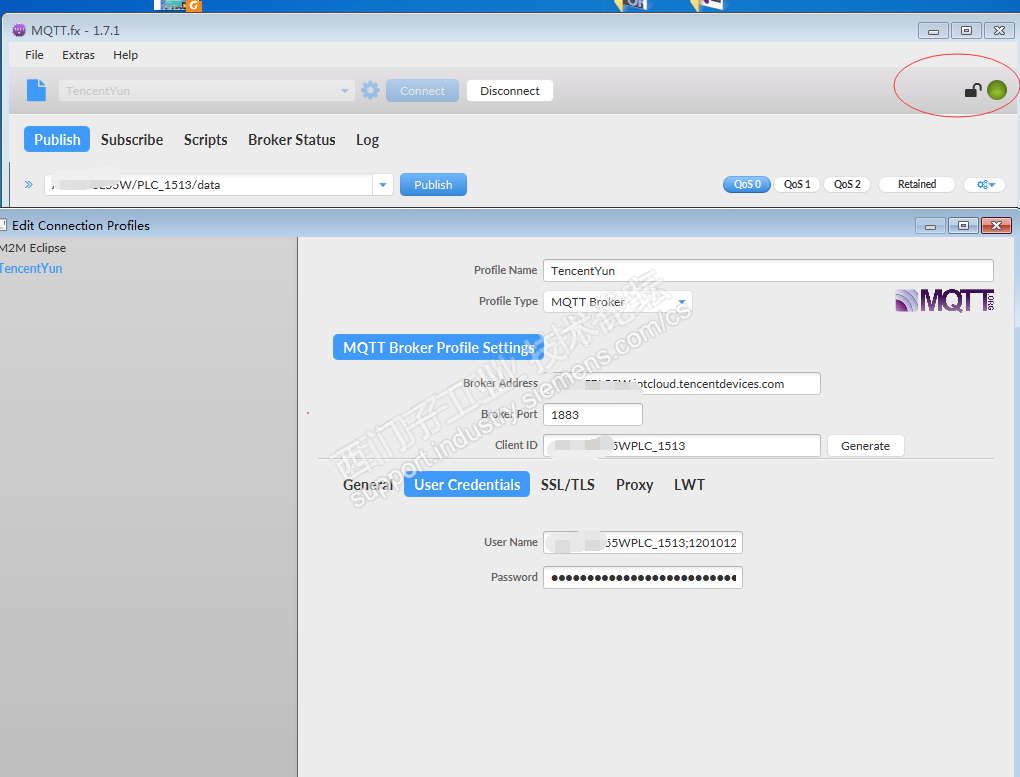Open the SSL/TLS settings tab
The width and height of the screenshot is (1020, 777).
[568, 485]
